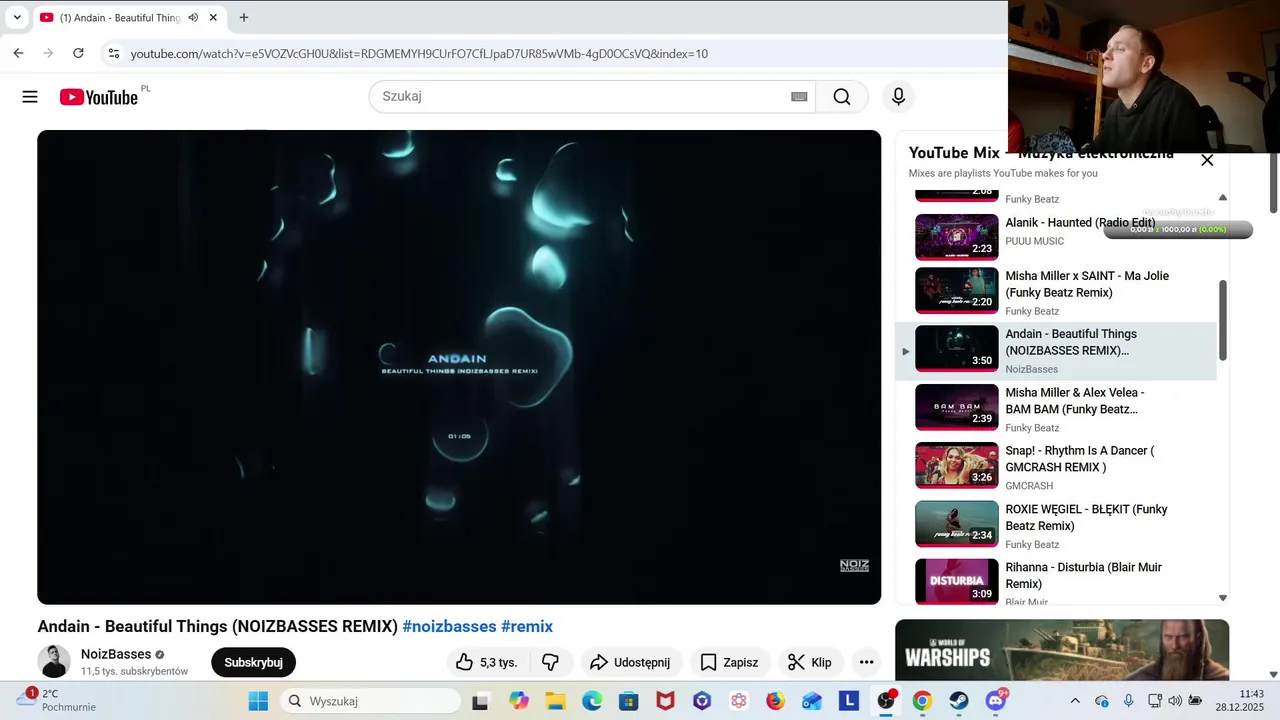Open Microsoft Store from taskbar
1280x720 pixels.
pyautogui.click(x=629, y=701)
